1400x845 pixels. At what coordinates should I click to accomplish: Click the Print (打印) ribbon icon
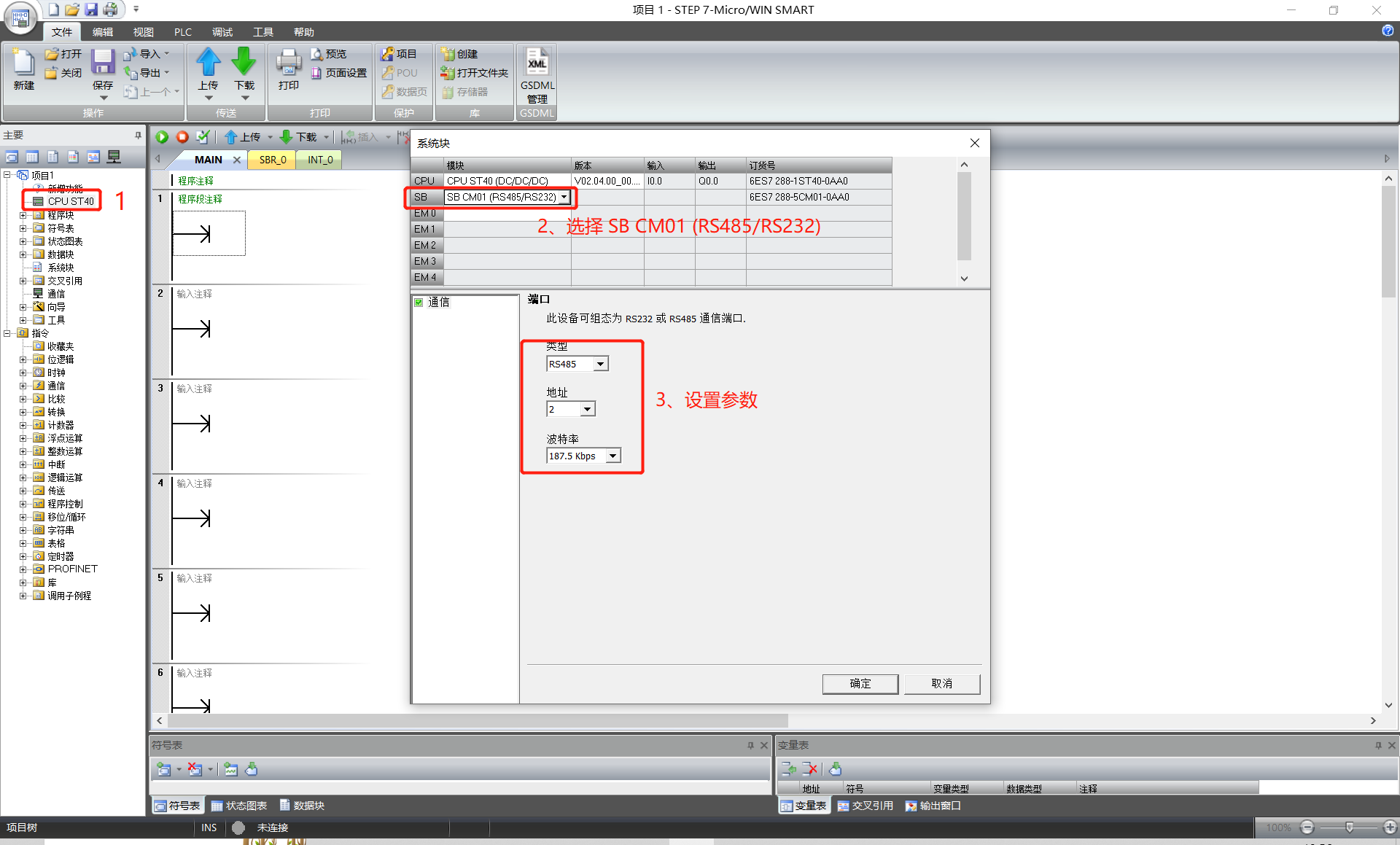pos(289,63)
